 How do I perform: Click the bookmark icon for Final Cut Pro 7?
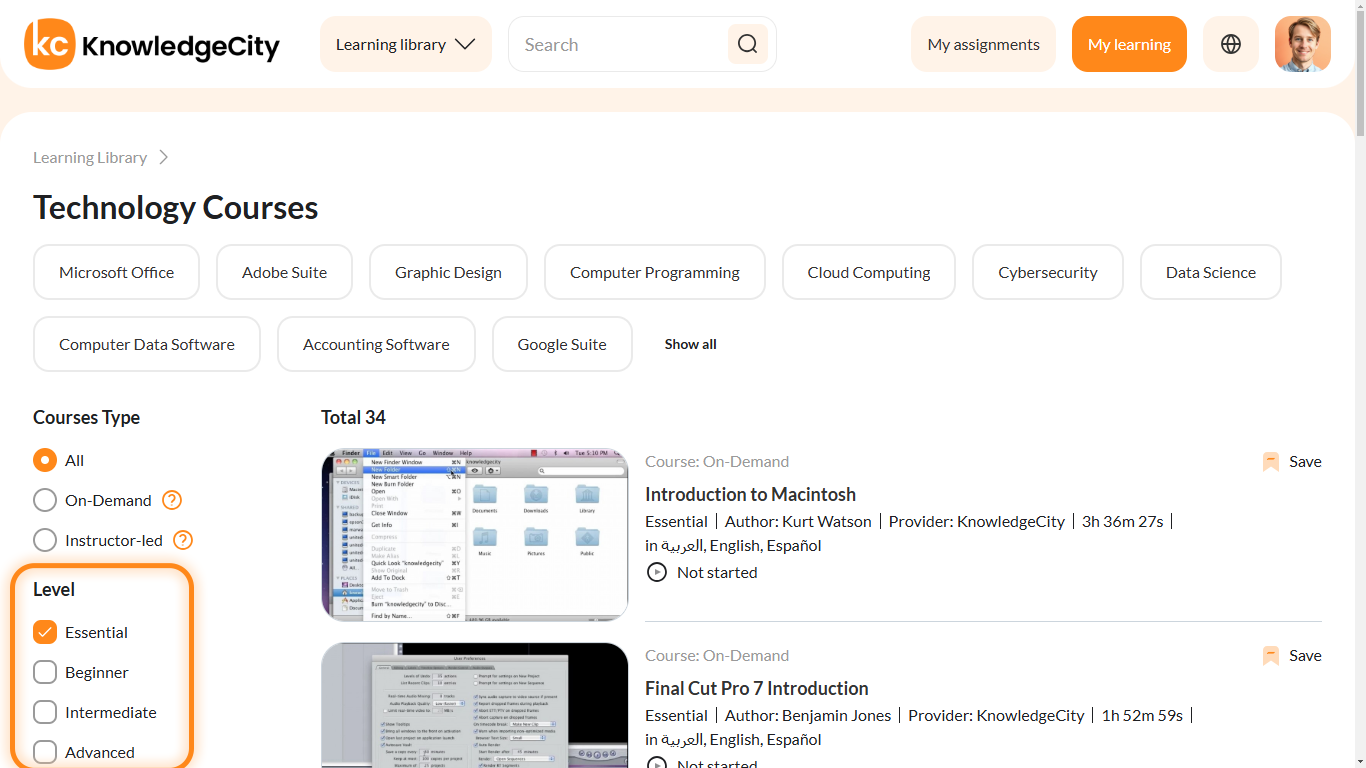(1271, 656)
